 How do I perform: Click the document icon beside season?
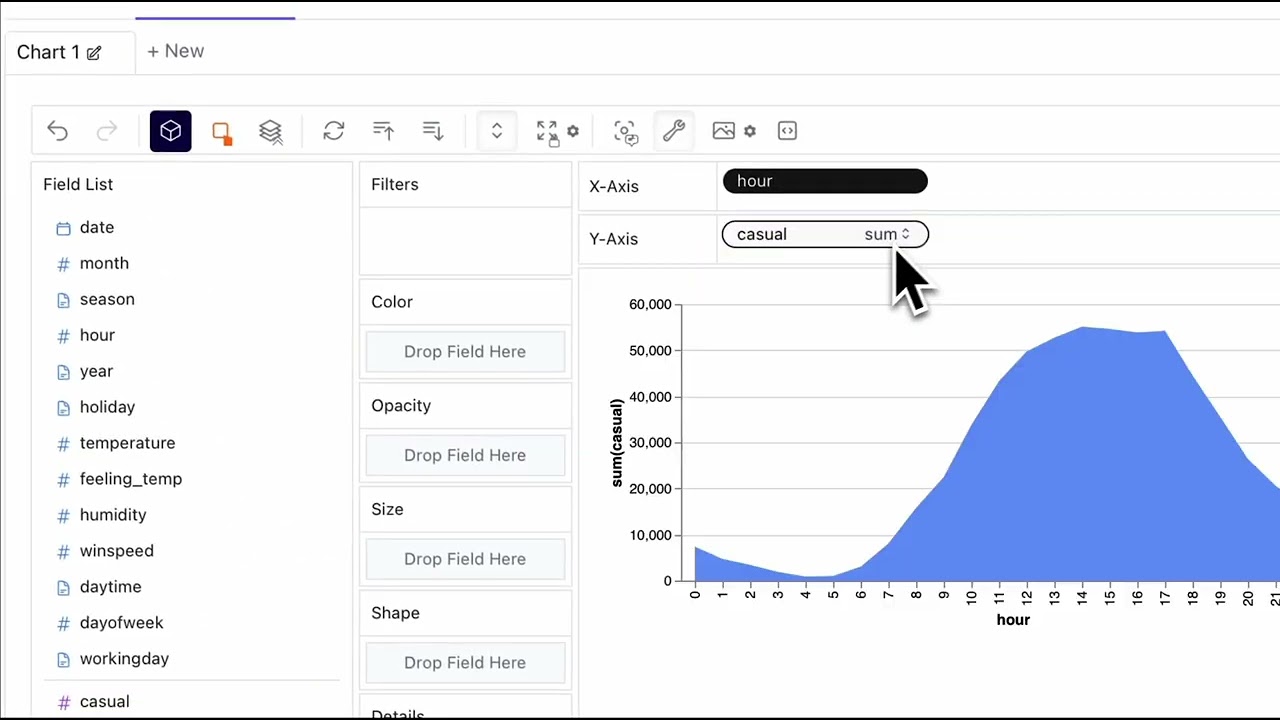coord(64,300)
